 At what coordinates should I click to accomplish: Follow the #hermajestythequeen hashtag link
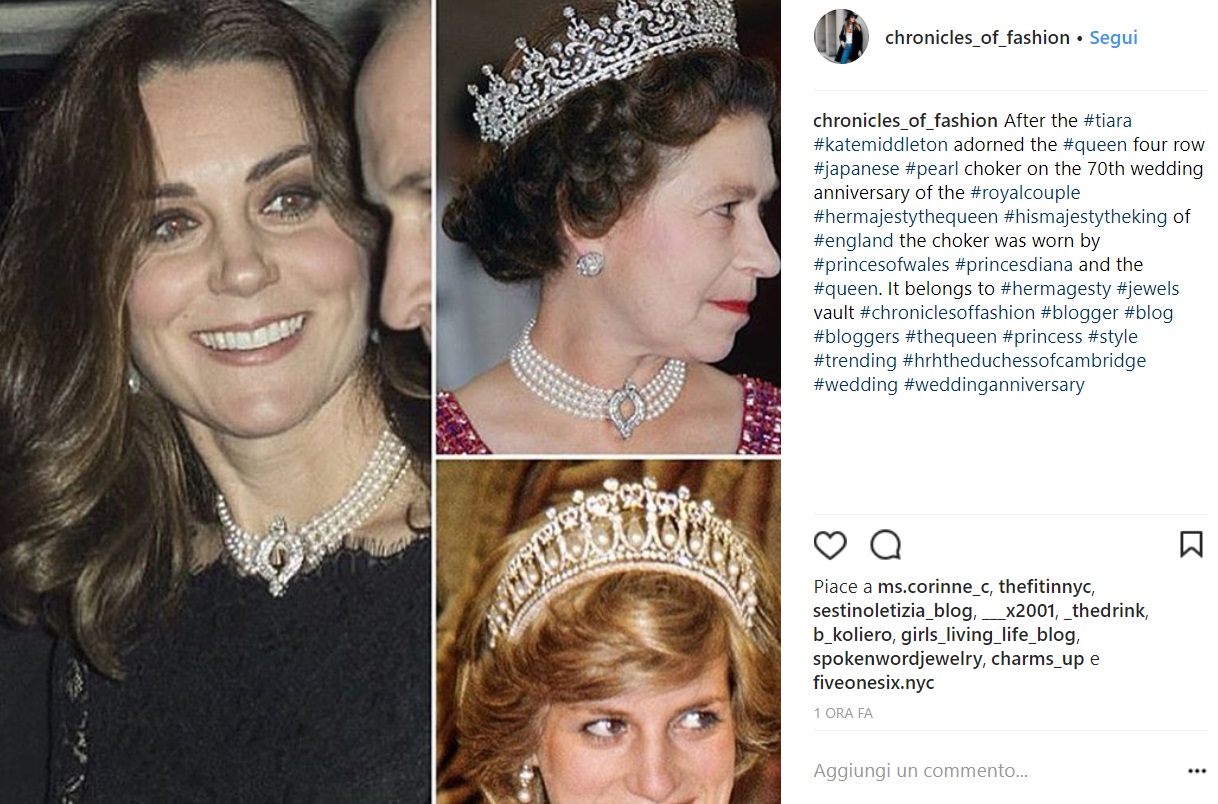[x=905, y=217]
